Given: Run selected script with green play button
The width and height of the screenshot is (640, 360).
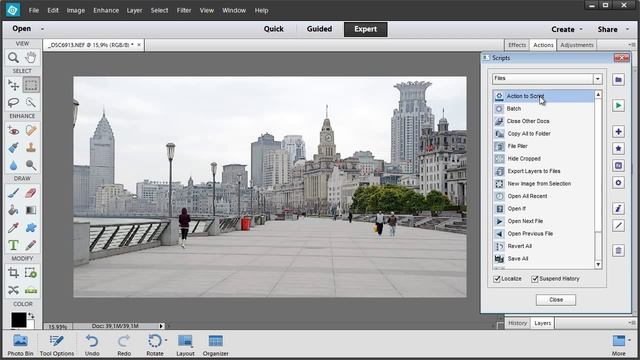Looking at the screenshot, I should coord(618,106).
